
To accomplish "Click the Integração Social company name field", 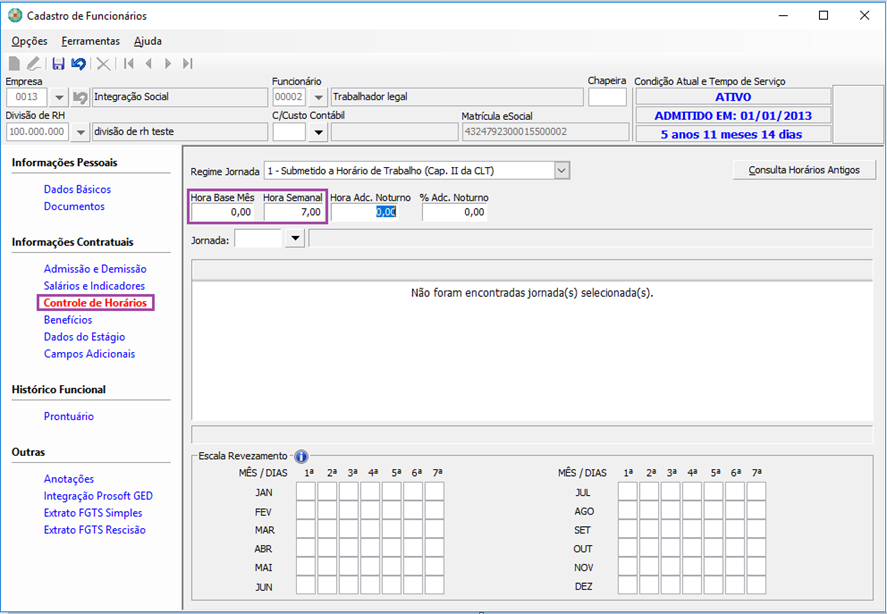I will [x=180, y=97].
